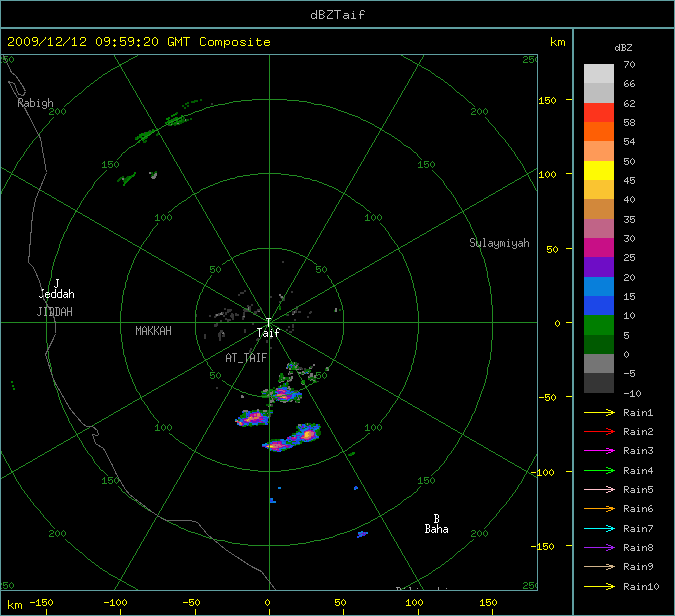Click the Sulaymiyah map label
This screenshot has width=675, height=616.
pyautogui.click(x=499, y=243)
